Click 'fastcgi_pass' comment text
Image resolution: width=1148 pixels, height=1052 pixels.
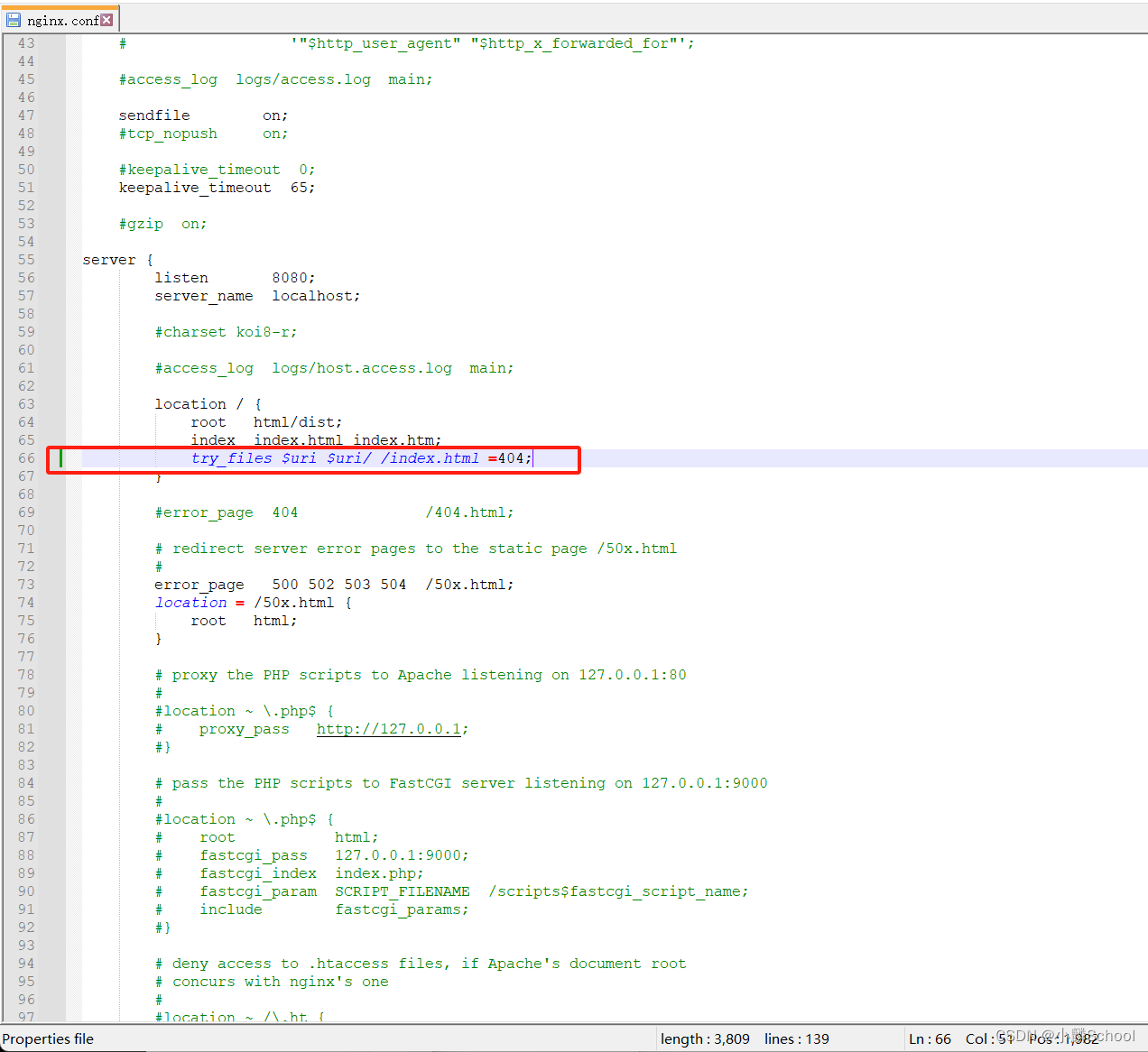pyautogui.click(x=254, y=855)
